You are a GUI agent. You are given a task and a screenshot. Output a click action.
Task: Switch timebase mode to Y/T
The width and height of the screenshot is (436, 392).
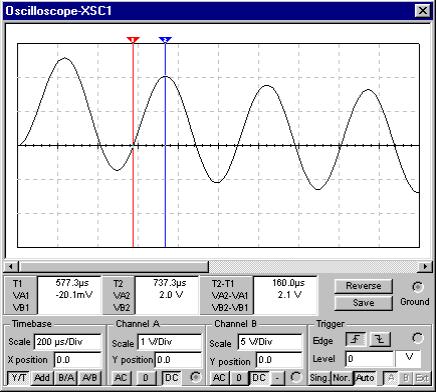click(x=19, y=378)
